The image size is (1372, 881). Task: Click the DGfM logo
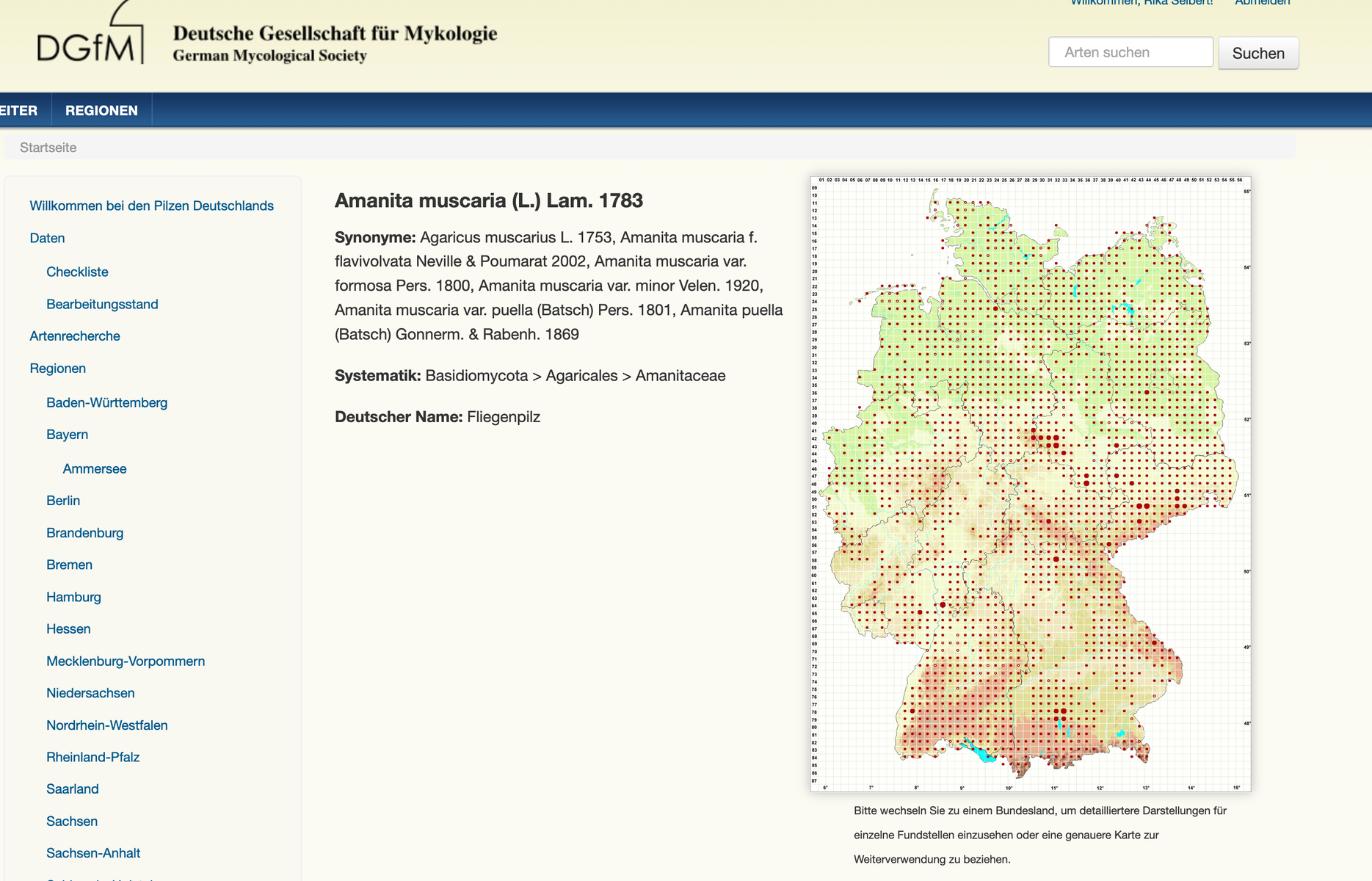90,38
